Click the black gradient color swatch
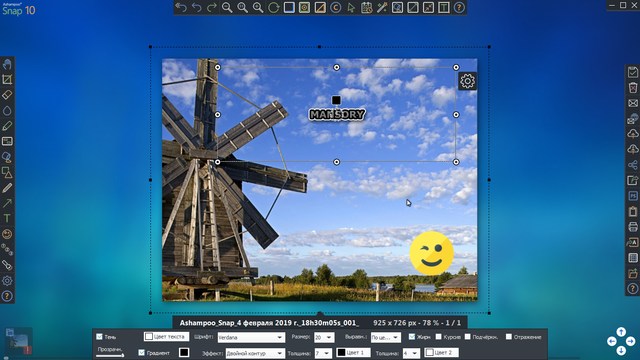 click(x=184, y=353)
